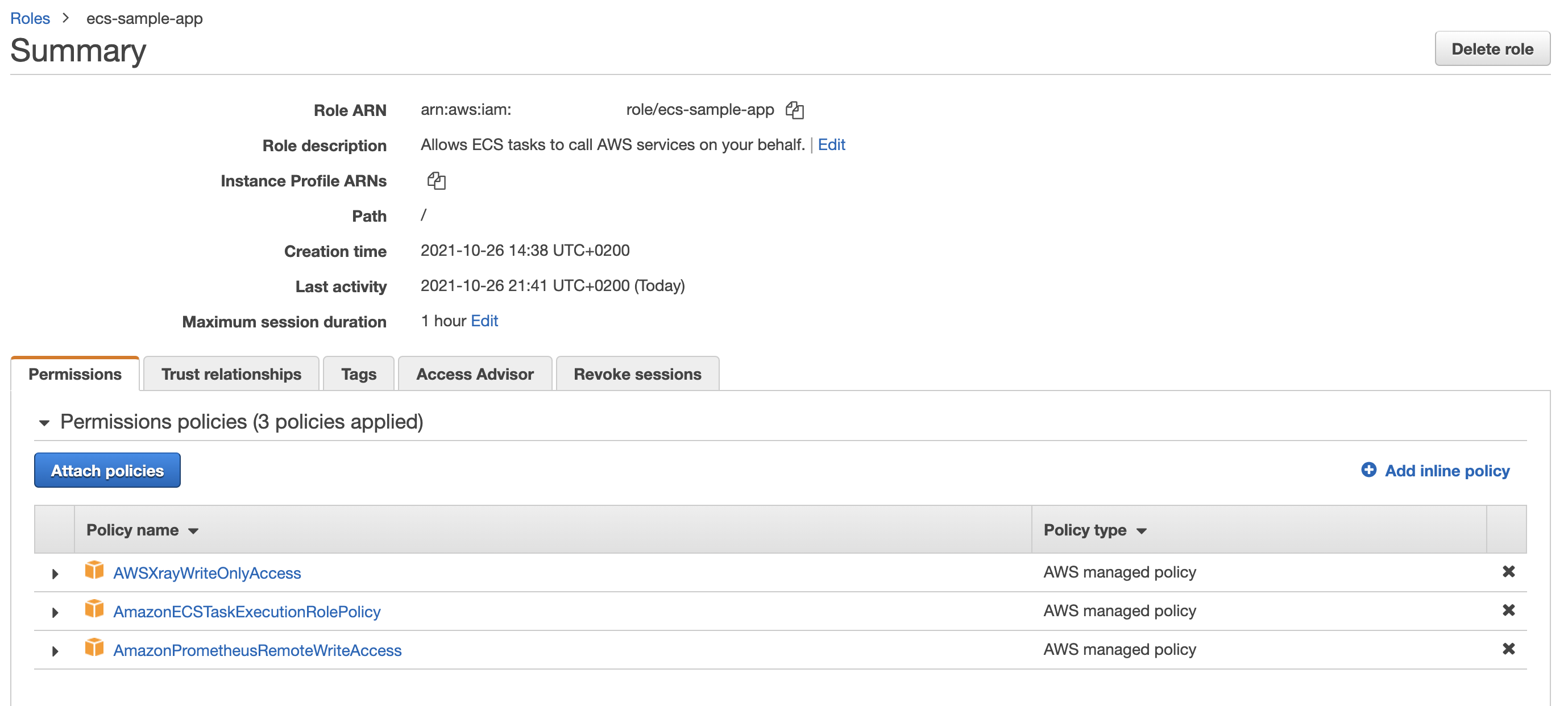Viewport: 1568px width, 706px height.
Task: Edit the maximum session duration
Action: coord(484,321)
